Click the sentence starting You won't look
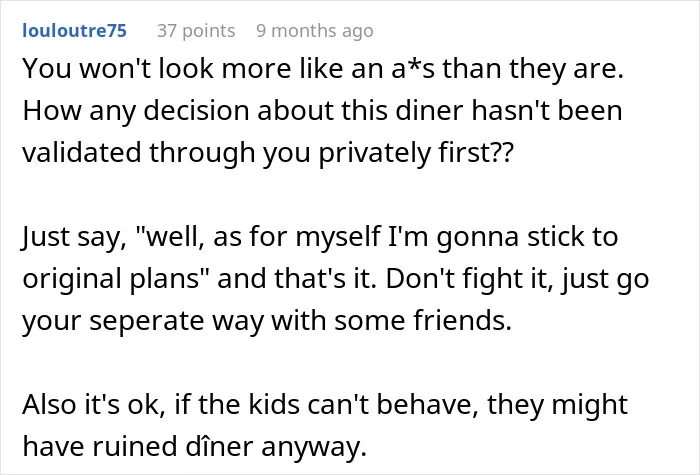 [x=323, y=69]
